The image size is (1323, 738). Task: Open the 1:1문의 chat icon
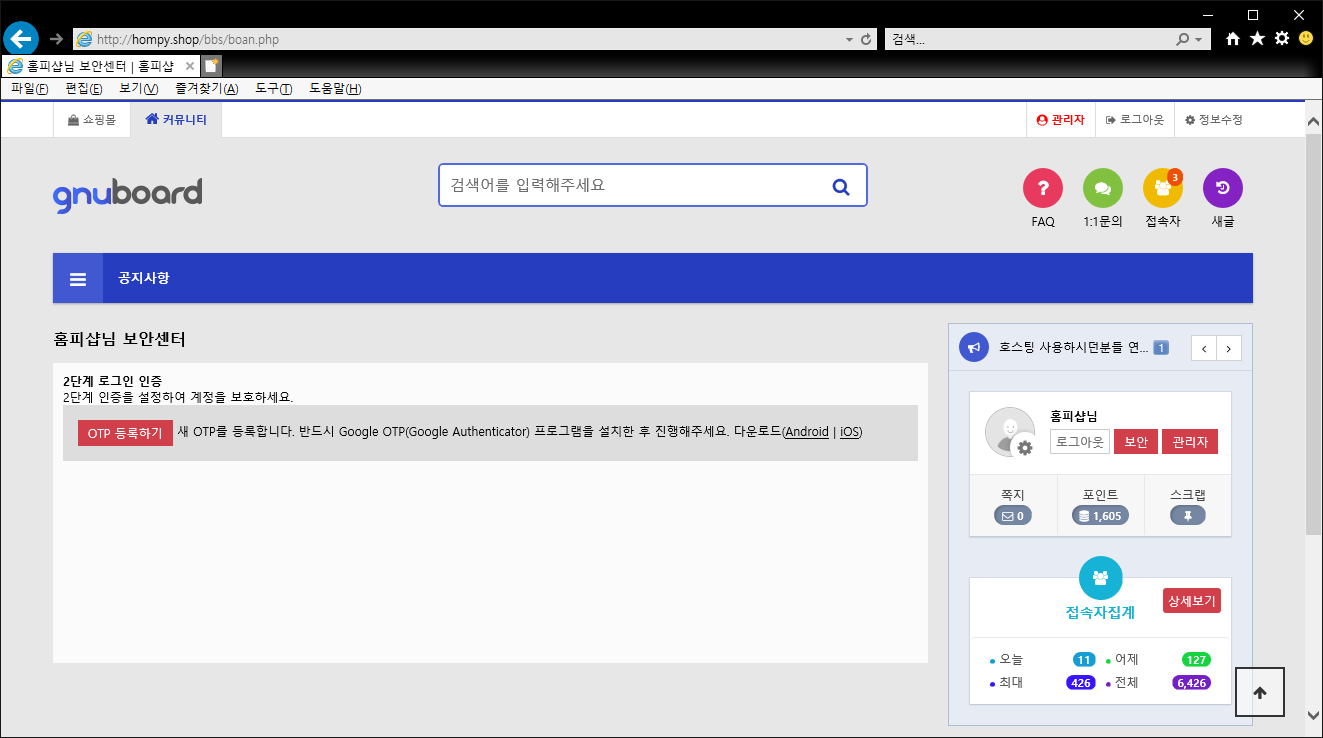click(x=1102, y=188)
